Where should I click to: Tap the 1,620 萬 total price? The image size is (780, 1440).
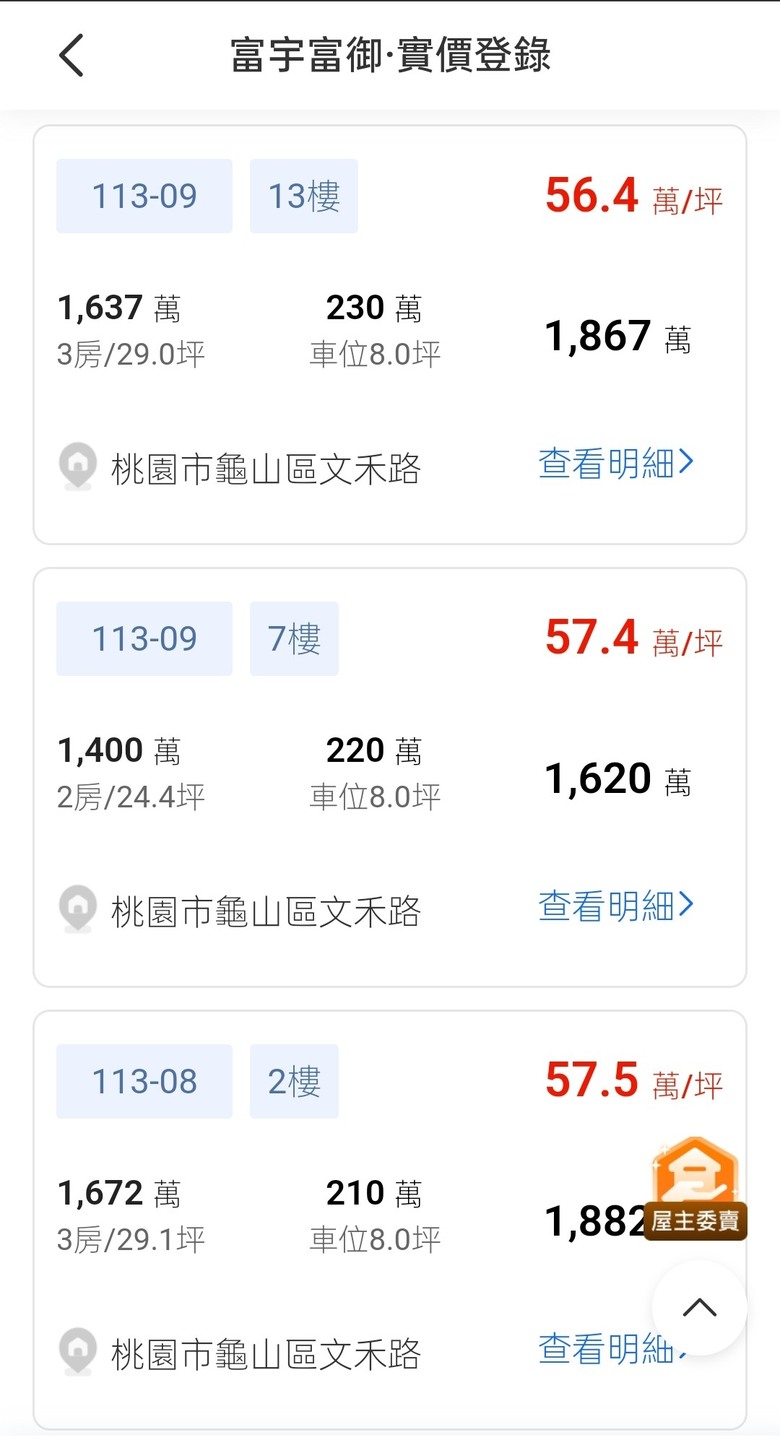point(618,780)
